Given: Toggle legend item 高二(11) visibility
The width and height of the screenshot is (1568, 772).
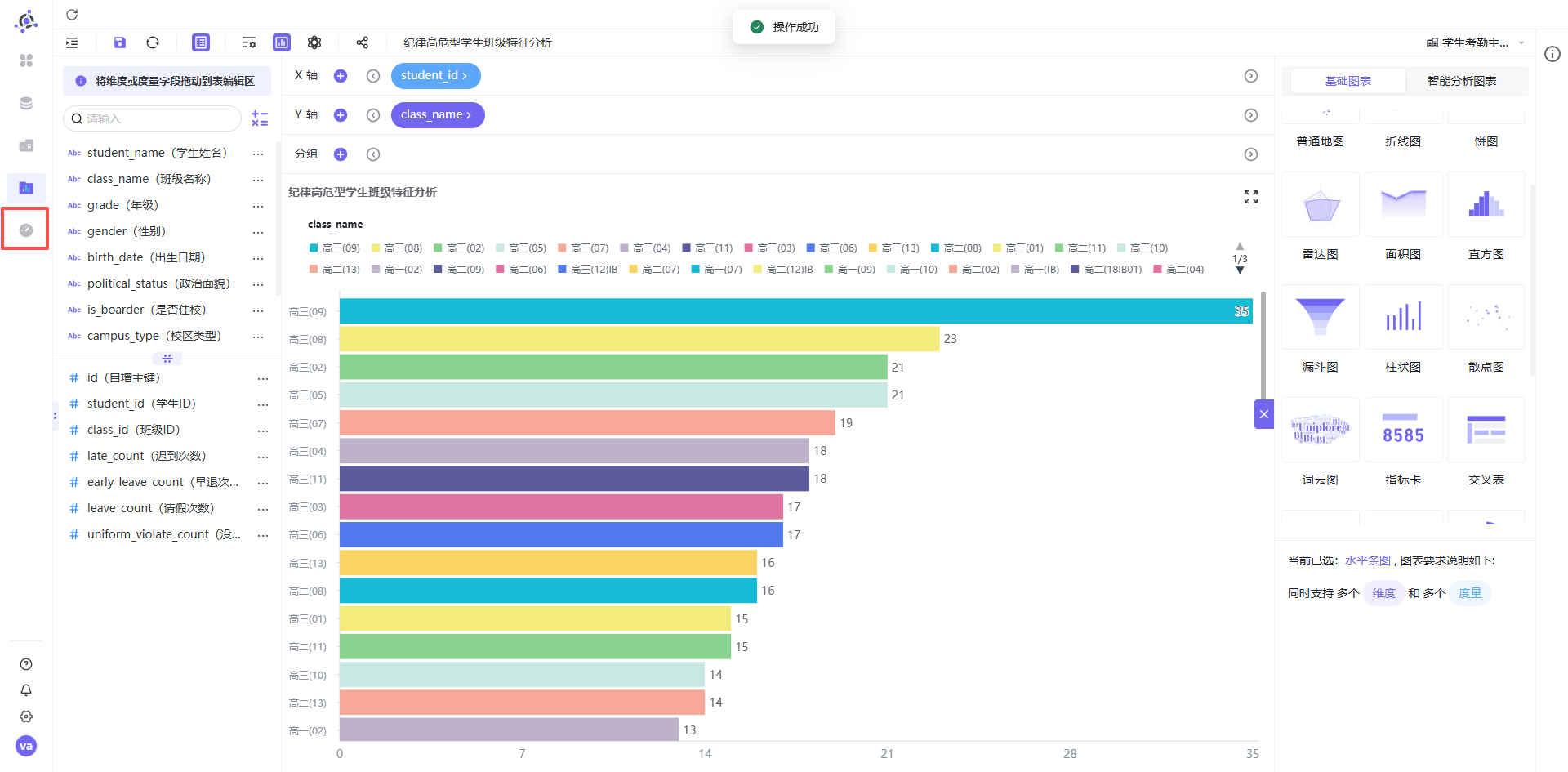Looking at the screenshot, I should pyautogui.click(x=1080, y=248).
